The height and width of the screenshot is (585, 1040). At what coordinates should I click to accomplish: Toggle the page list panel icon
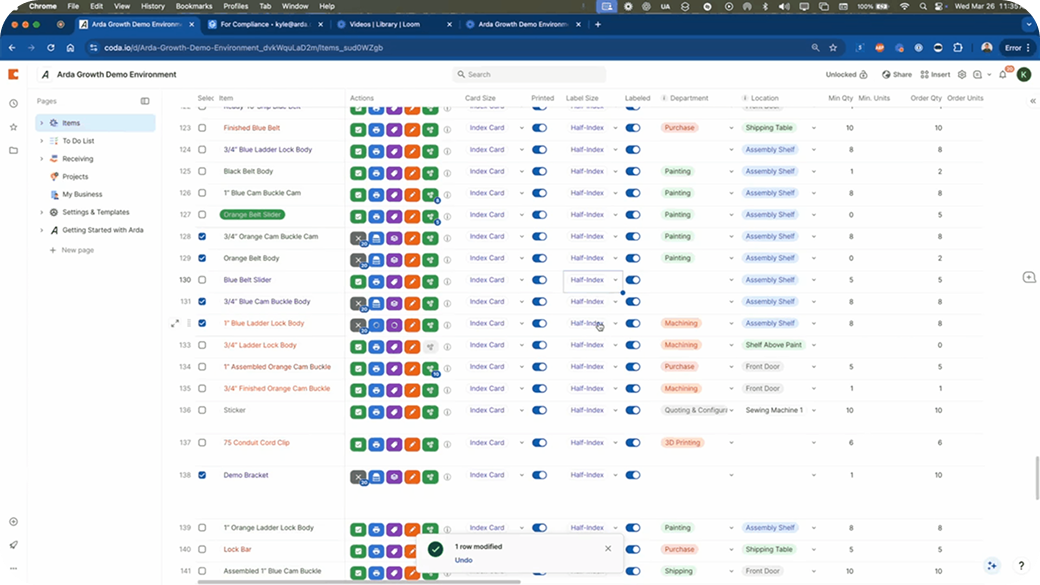pos(145,101)
